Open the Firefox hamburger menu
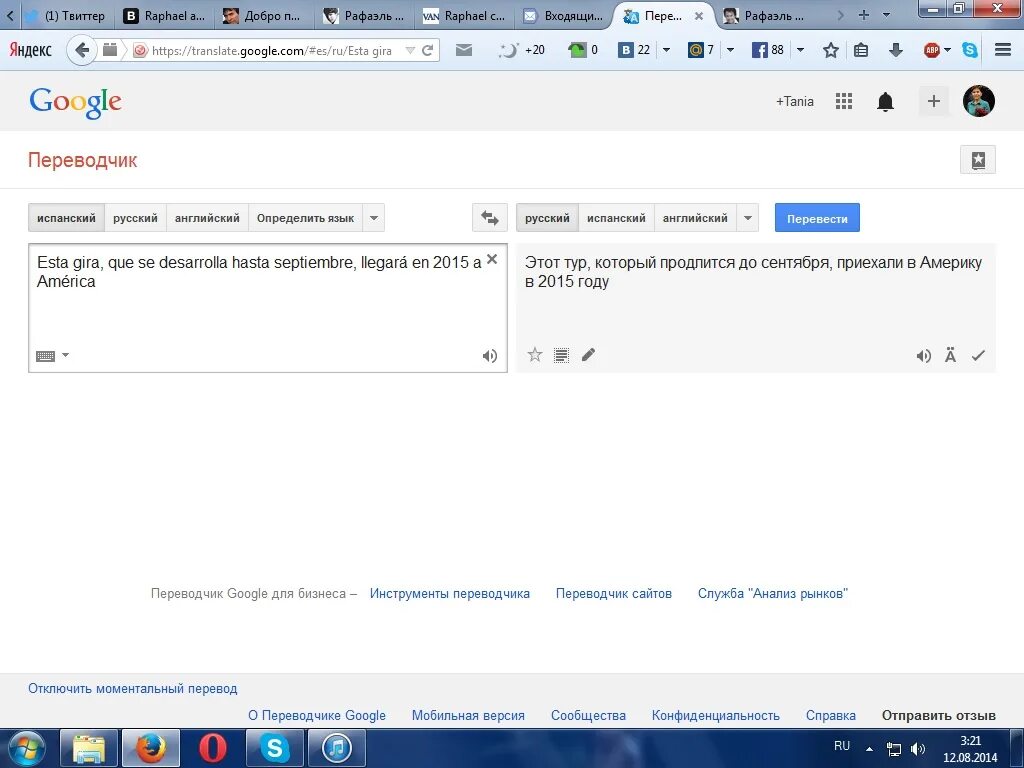Viewport: 1024px width, 768px height. click(x=1003, y=50)
